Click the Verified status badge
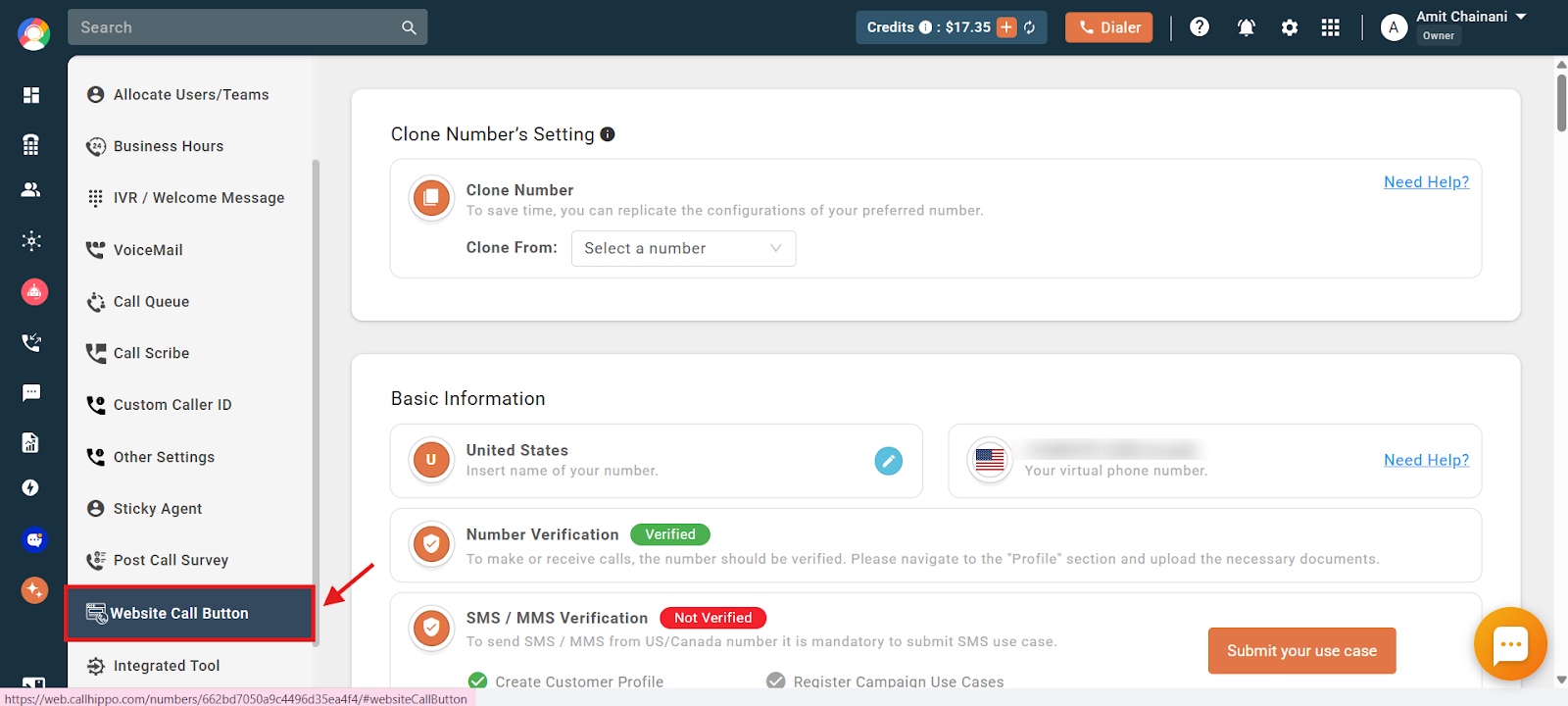 point(670,534)
